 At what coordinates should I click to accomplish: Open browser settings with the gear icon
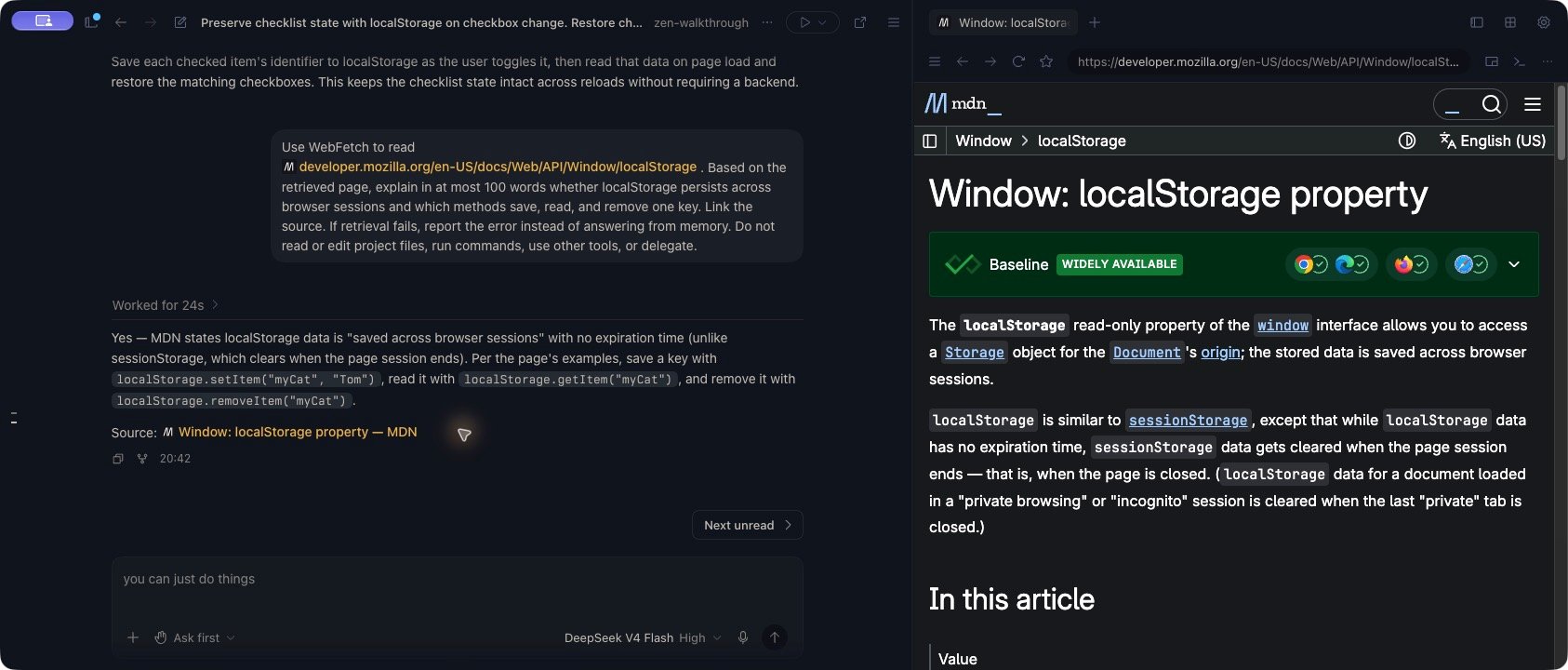[x=1544, y=22]
